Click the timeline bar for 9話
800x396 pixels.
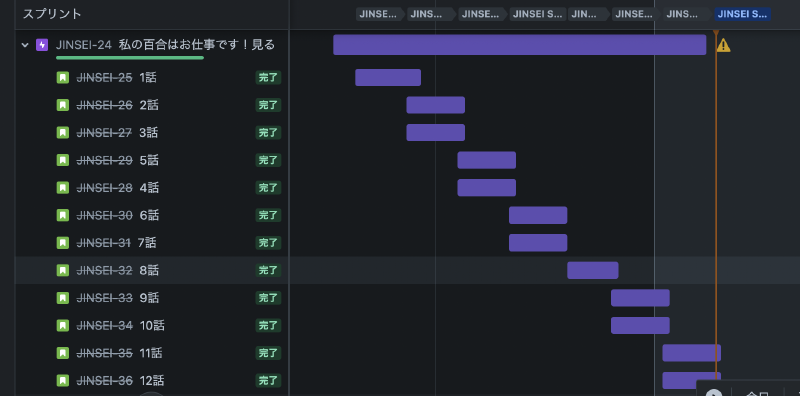pyautogui.click(x=640, y=298)
